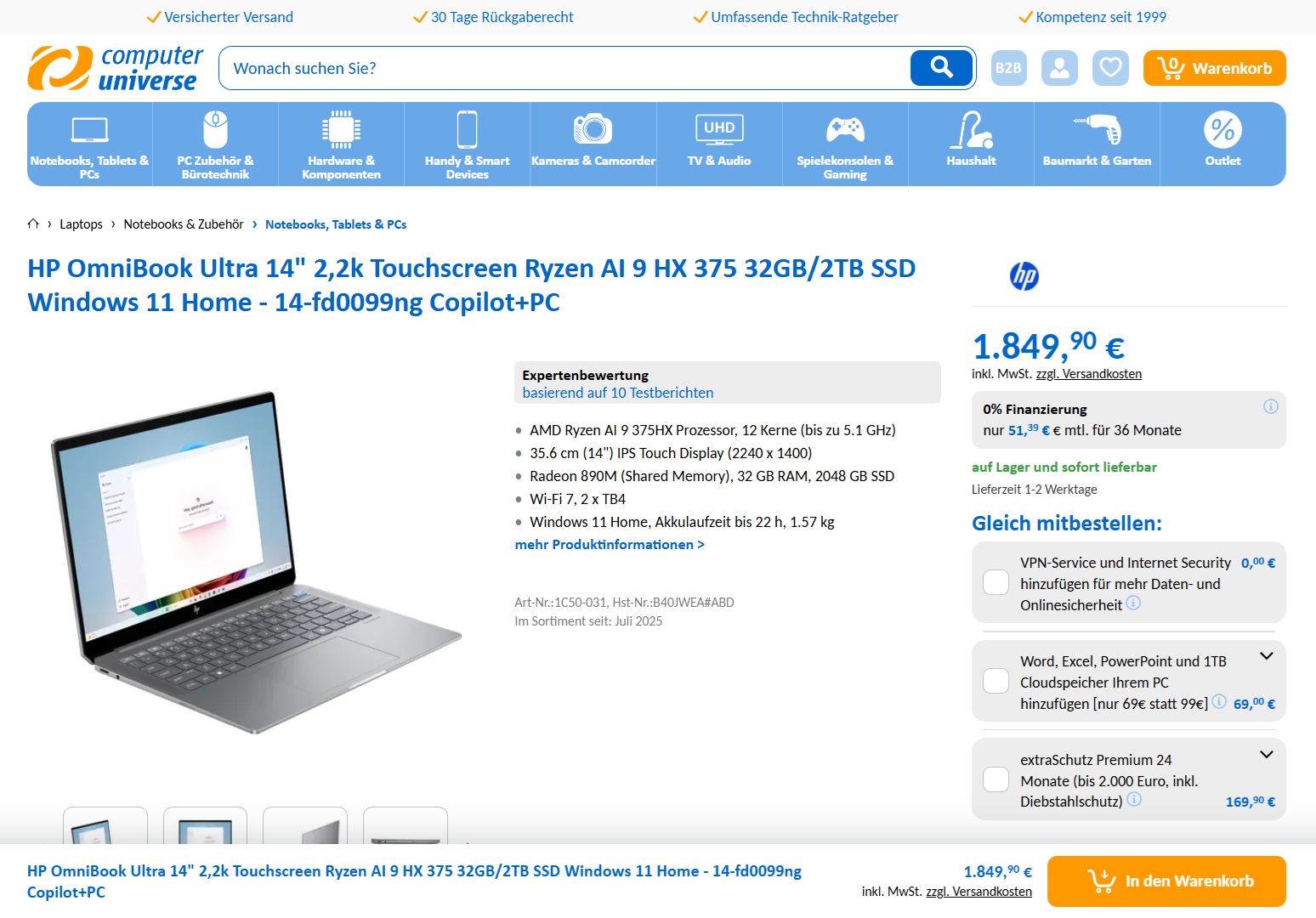Expand the extraSchutz Premium options chevron
This screenshot has height=918, width=1316.
point(1266,755)
